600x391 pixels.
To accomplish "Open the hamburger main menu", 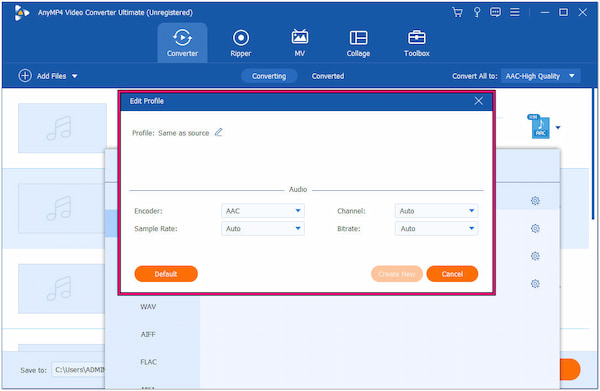I will click(x=515, y=12).
